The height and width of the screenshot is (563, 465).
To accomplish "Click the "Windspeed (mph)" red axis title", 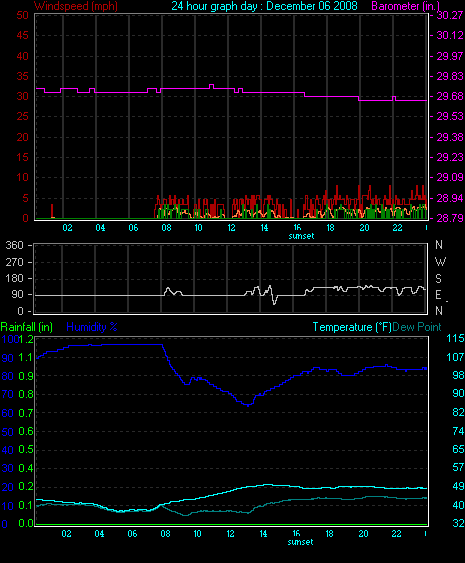I will pos(76,6).
